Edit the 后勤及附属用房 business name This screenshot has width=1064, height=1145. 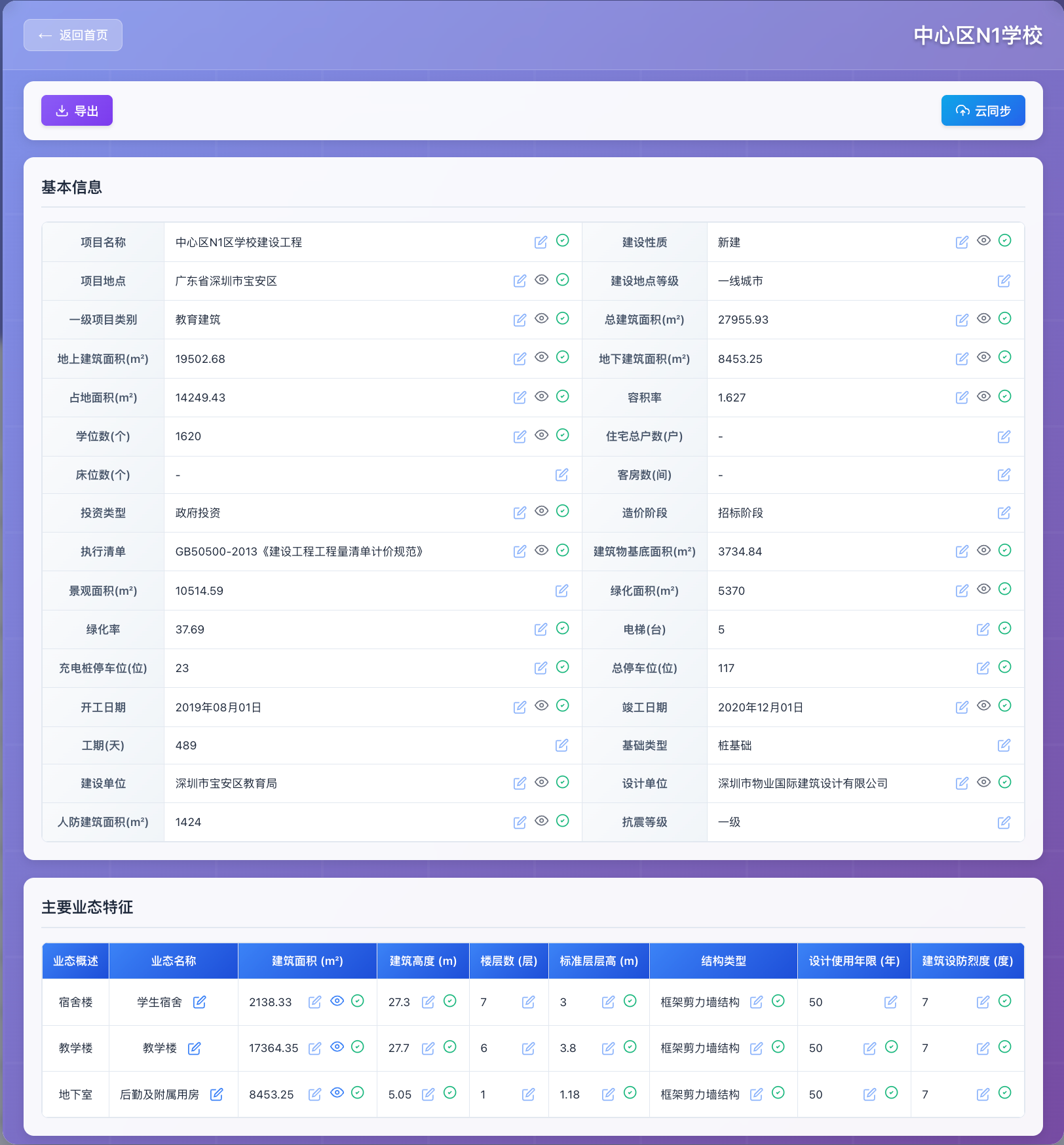pos(216,1094)
